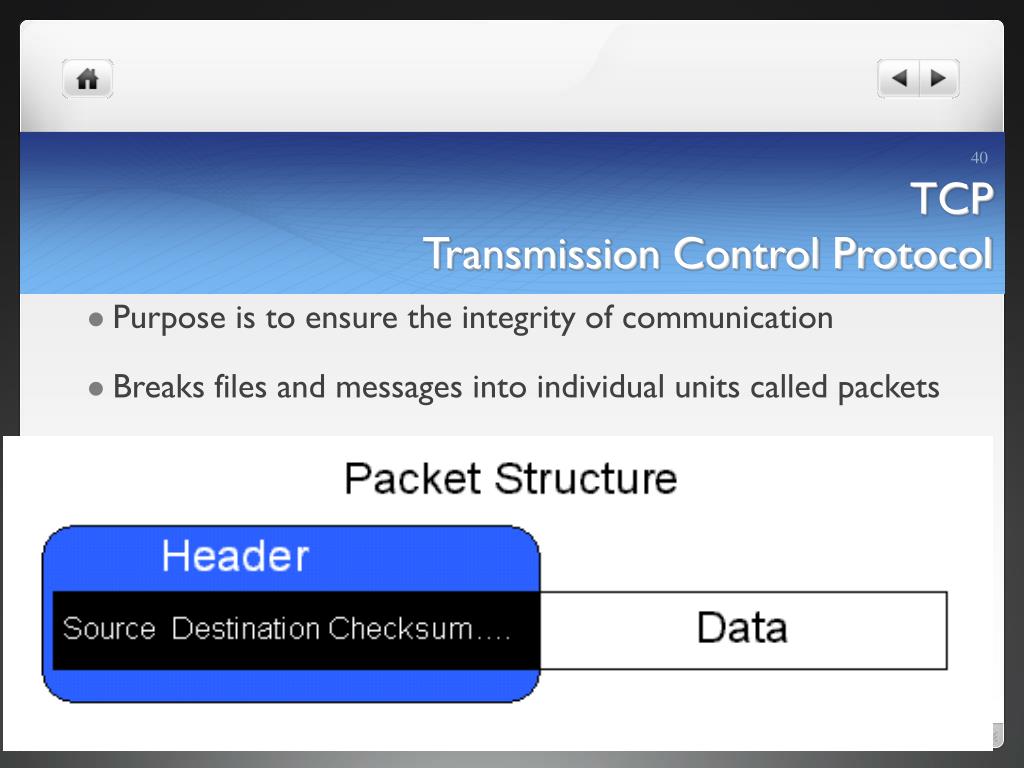Select the word Source in header bar
1024x768 pixels.
(x=109, y=628)
